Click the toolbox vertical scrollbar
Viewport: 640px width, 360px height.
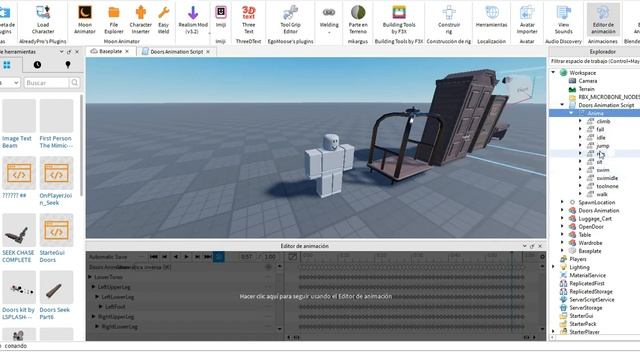[x=81, y=145]
